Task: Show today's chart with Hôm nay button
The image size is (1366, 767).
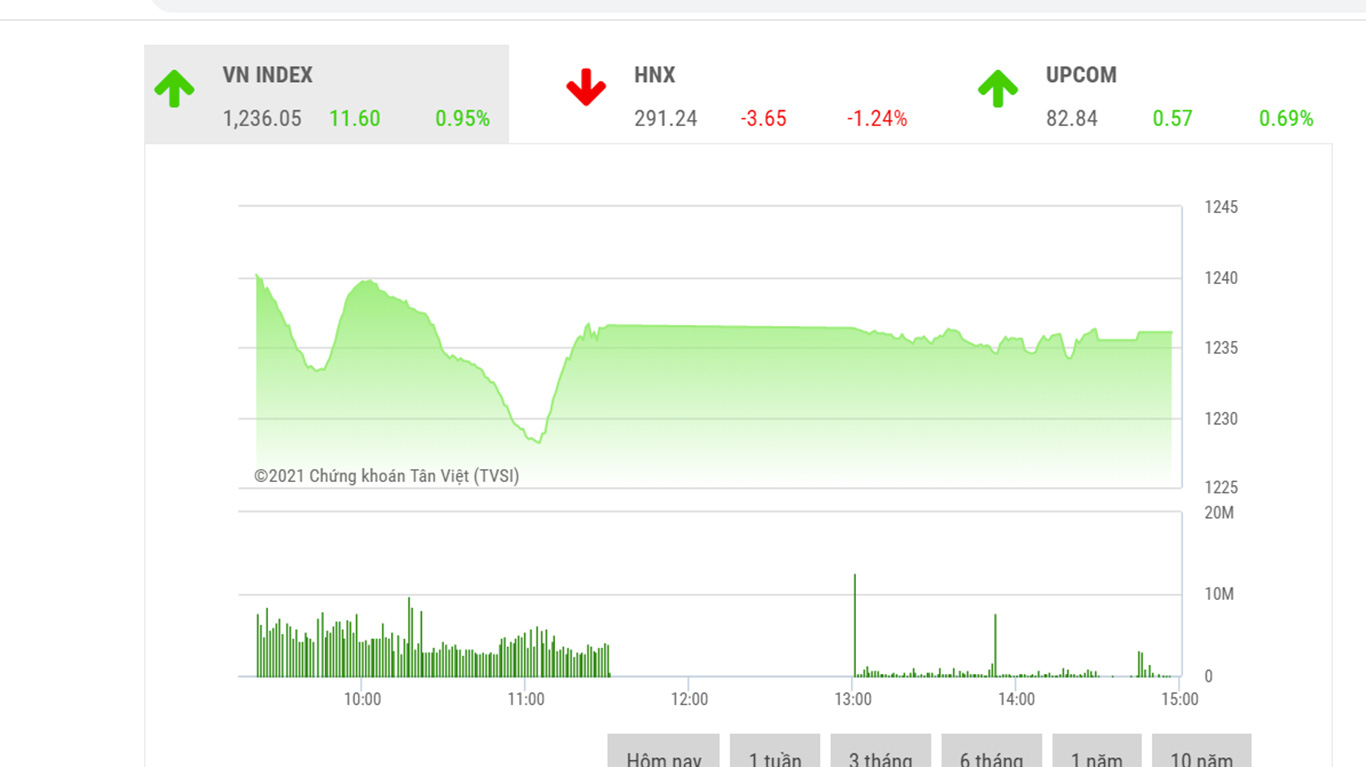Action: click(x=663, y=755)
